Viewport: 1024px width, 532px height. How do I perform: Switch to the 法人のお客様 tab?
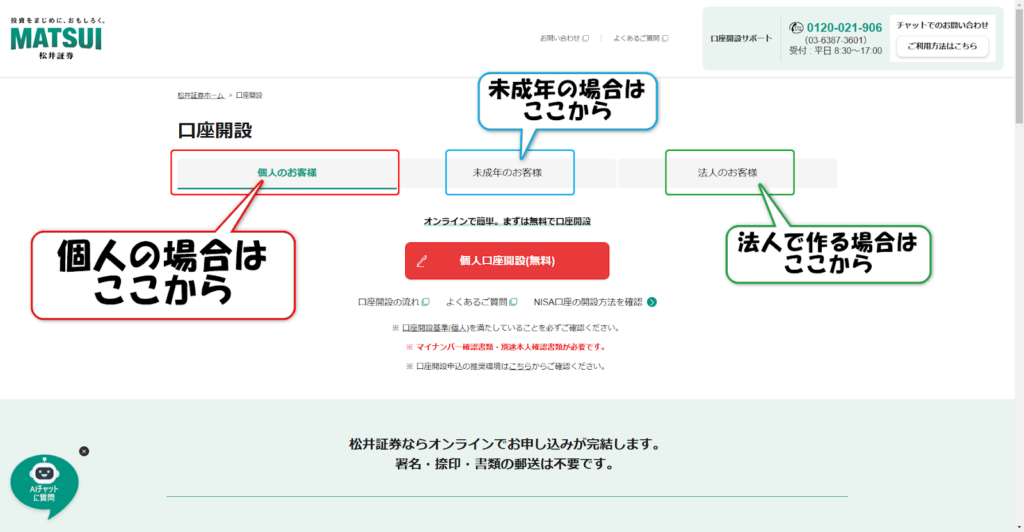tap(727, 173)
